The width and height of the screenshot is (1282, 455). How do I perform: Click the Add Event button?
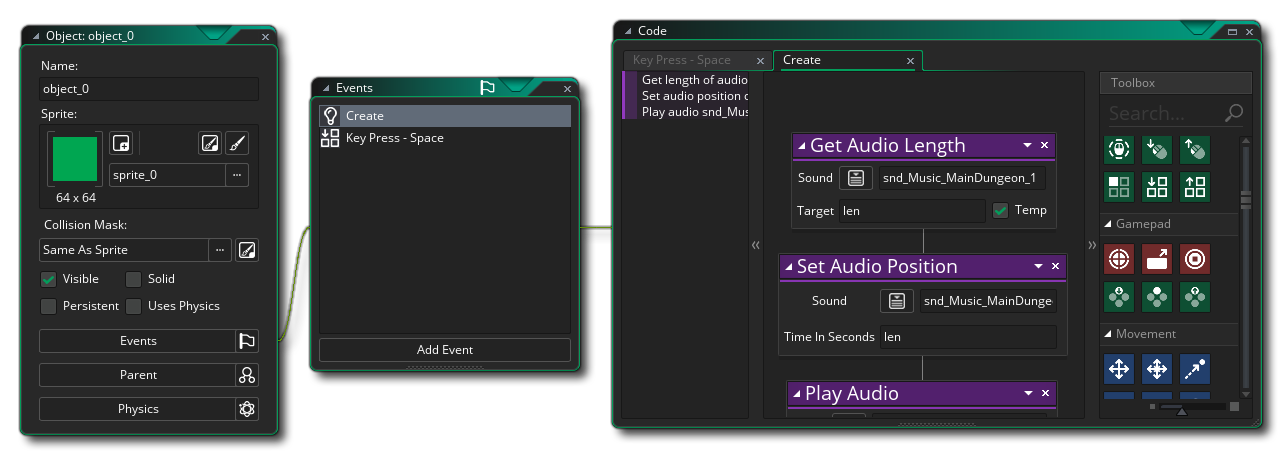tap(444, 350)
